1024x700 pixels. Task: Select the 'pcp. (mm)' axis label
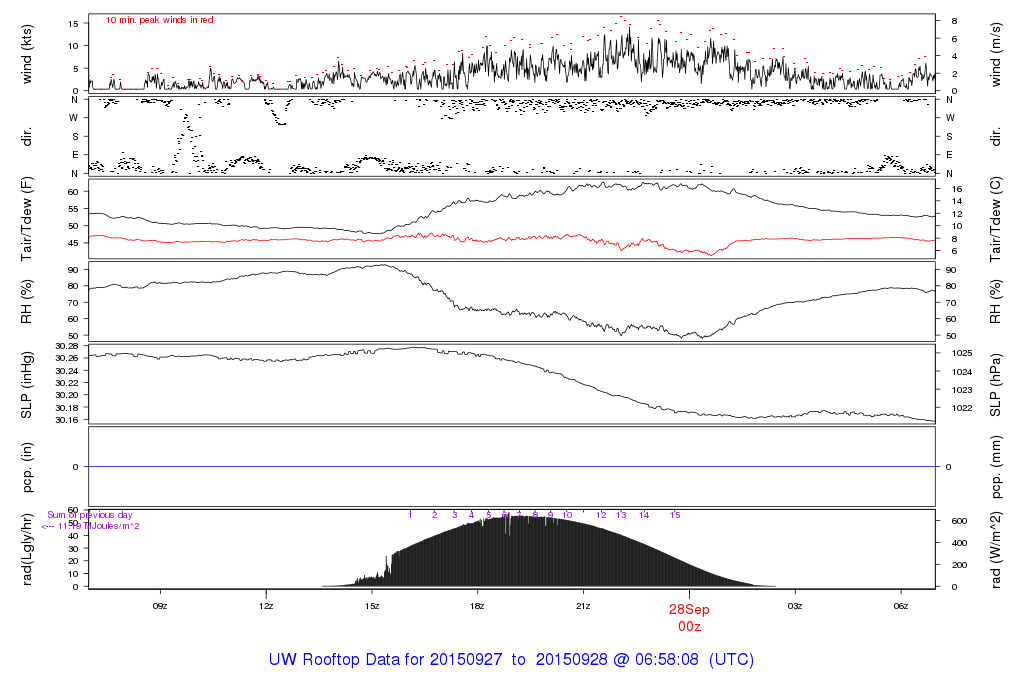click(x=997, y=467)
